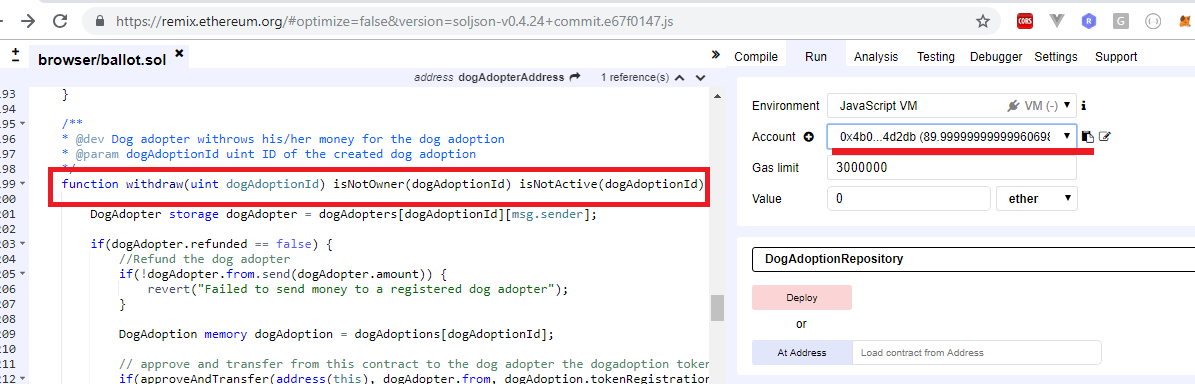Toggle the right panel with double-chevron icon
The image size is (1195, 384).
pos(716,55)
